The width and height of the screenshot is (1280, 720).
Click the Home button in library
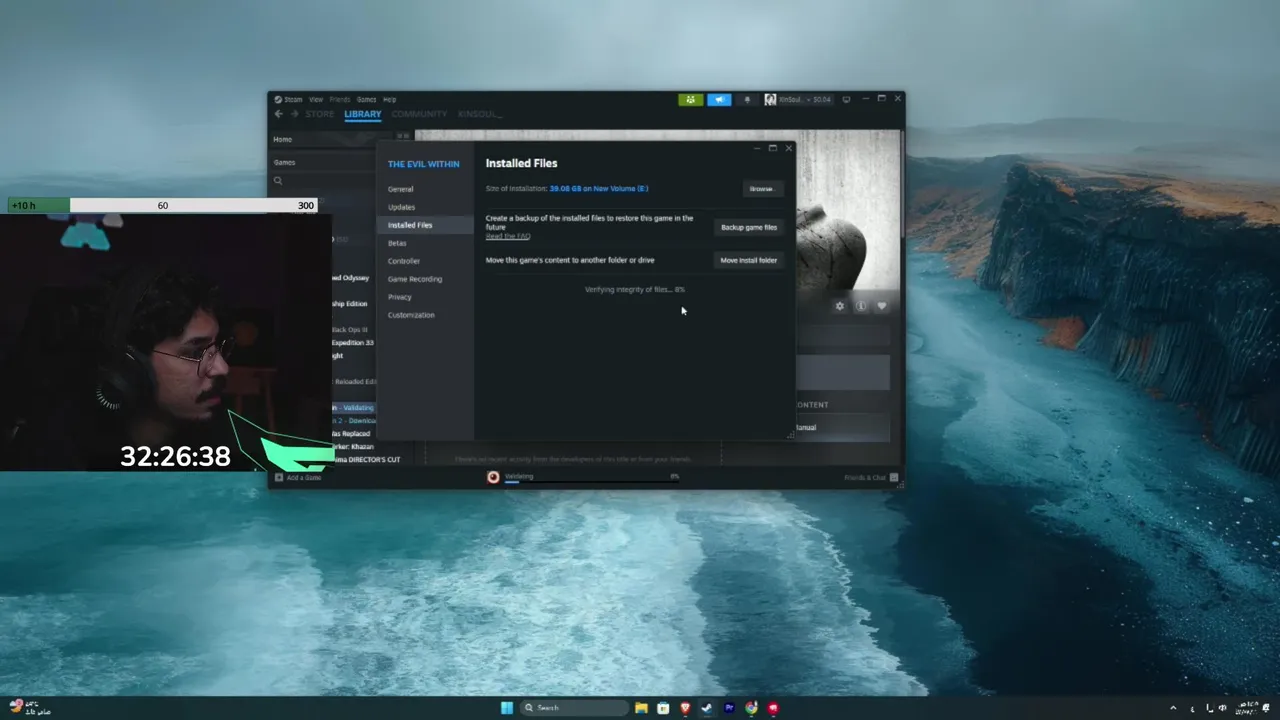(333, 139)
